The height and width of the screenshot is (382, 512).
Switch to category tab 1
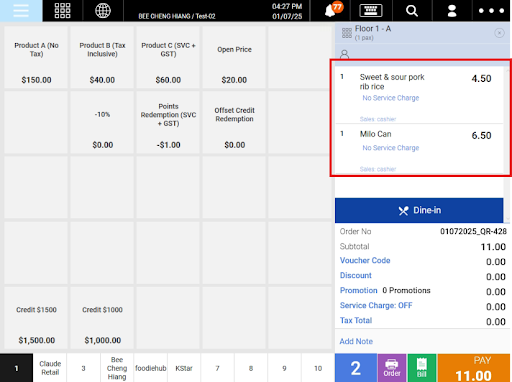click(16, 368)
